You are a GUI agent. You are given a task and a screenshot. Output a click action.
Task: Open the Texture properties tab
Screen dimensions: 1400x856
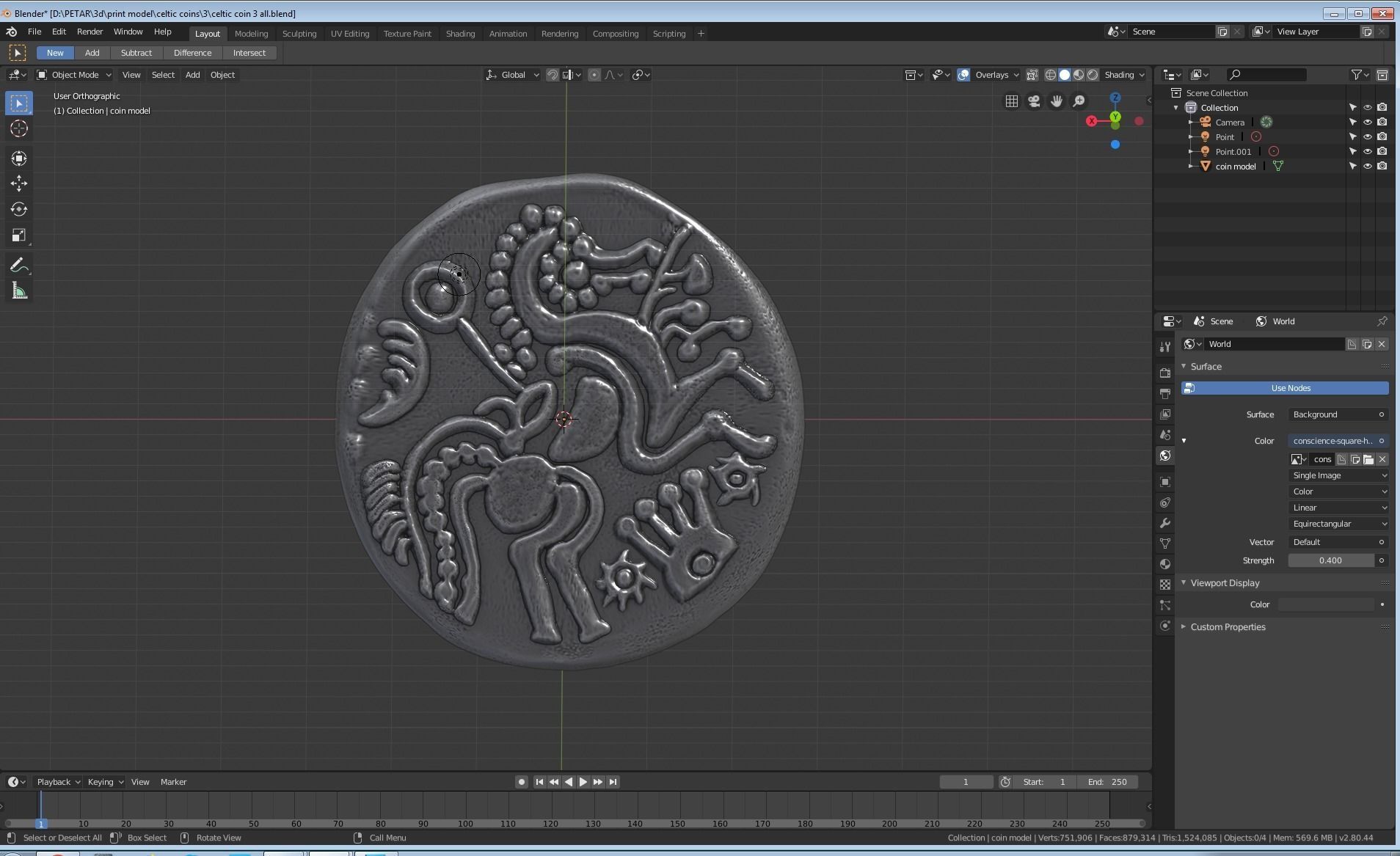coord(1165,585)
